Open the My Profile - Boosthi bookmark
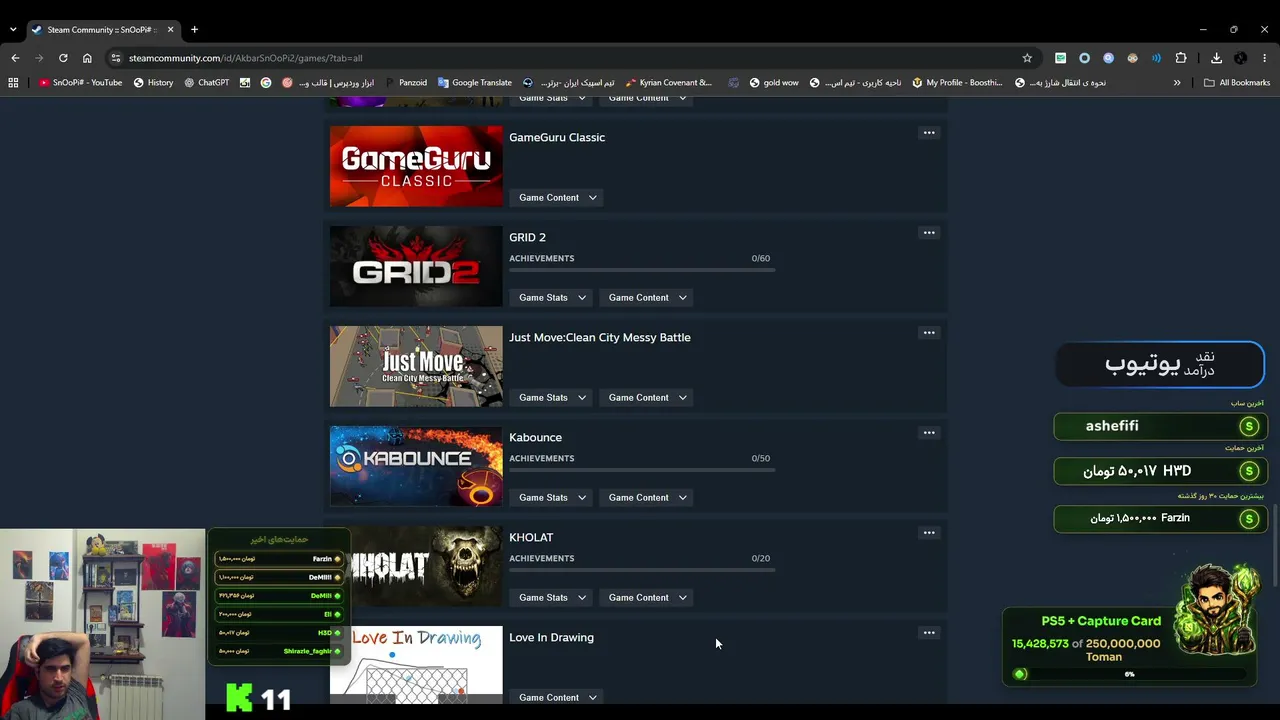 click(x=957, y=83)
